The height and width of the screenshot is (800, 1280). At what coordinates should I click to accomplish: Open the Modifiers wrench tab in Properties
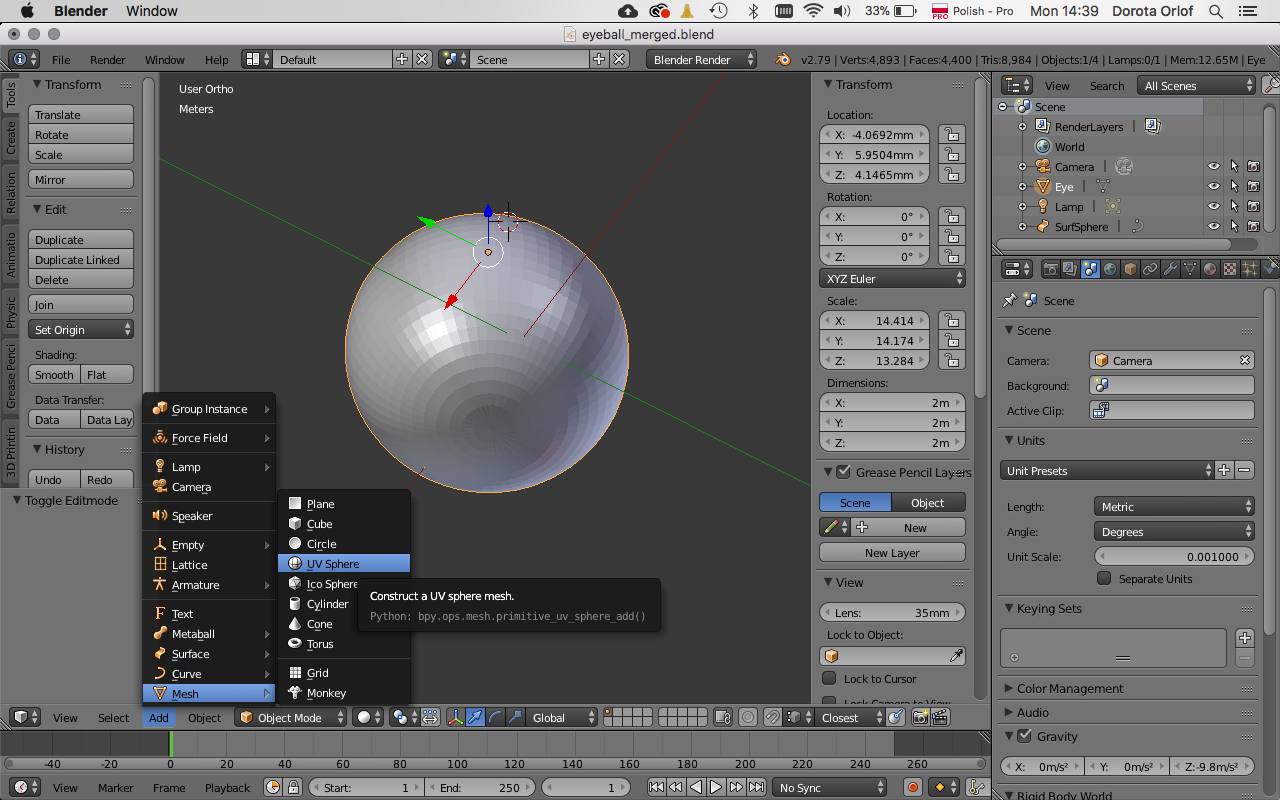pos(1170,269)
